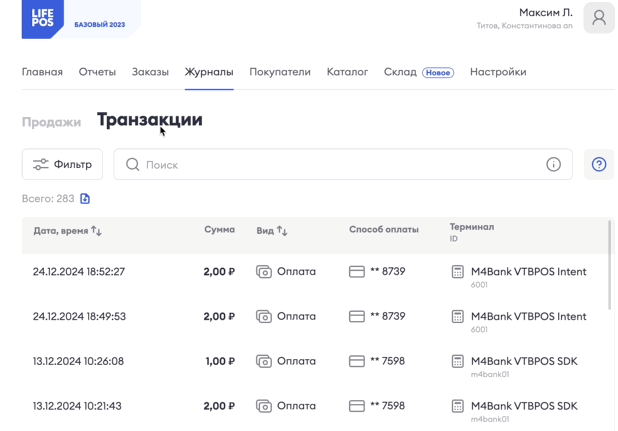618x431 pixels.
Task: Select the Транзакции heading tab
Action: 150,120
